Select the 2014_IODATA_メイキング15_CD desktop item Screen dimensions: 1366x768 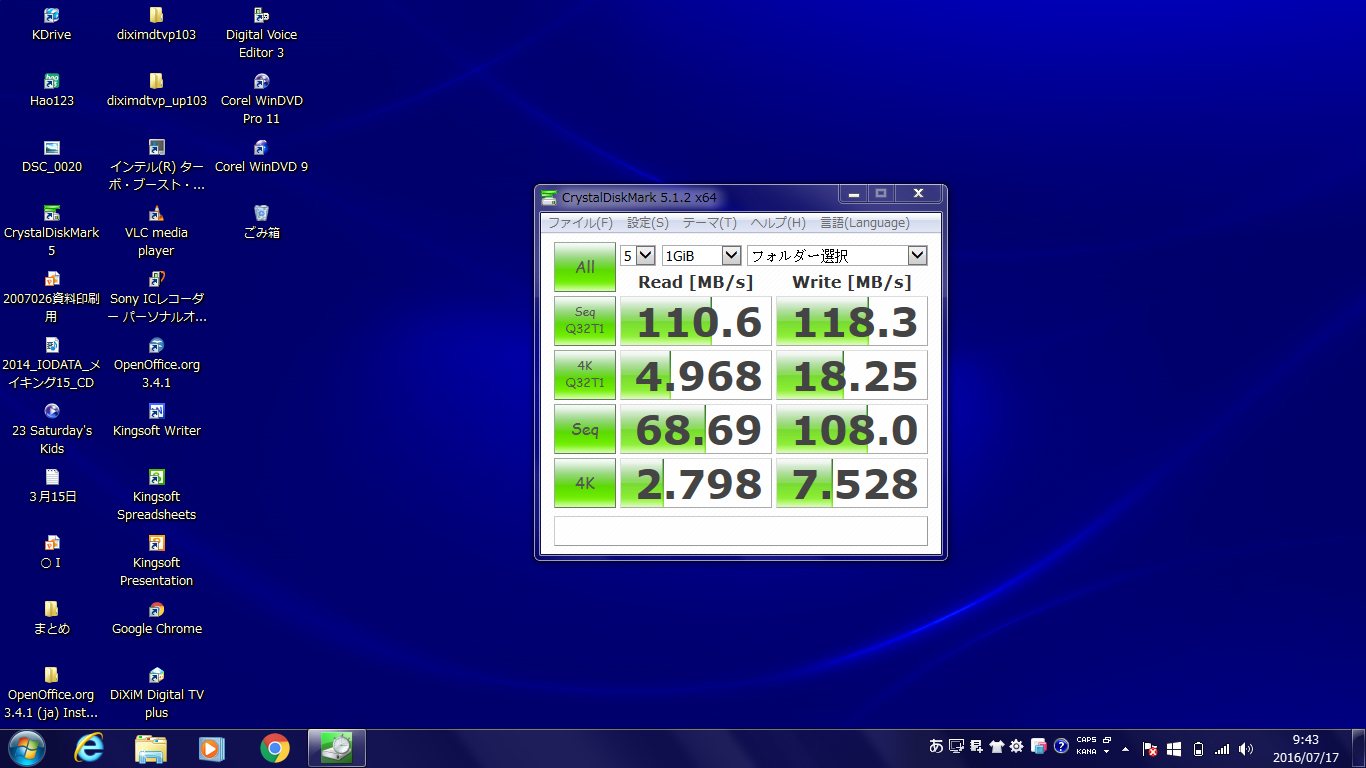click(52, 363)
